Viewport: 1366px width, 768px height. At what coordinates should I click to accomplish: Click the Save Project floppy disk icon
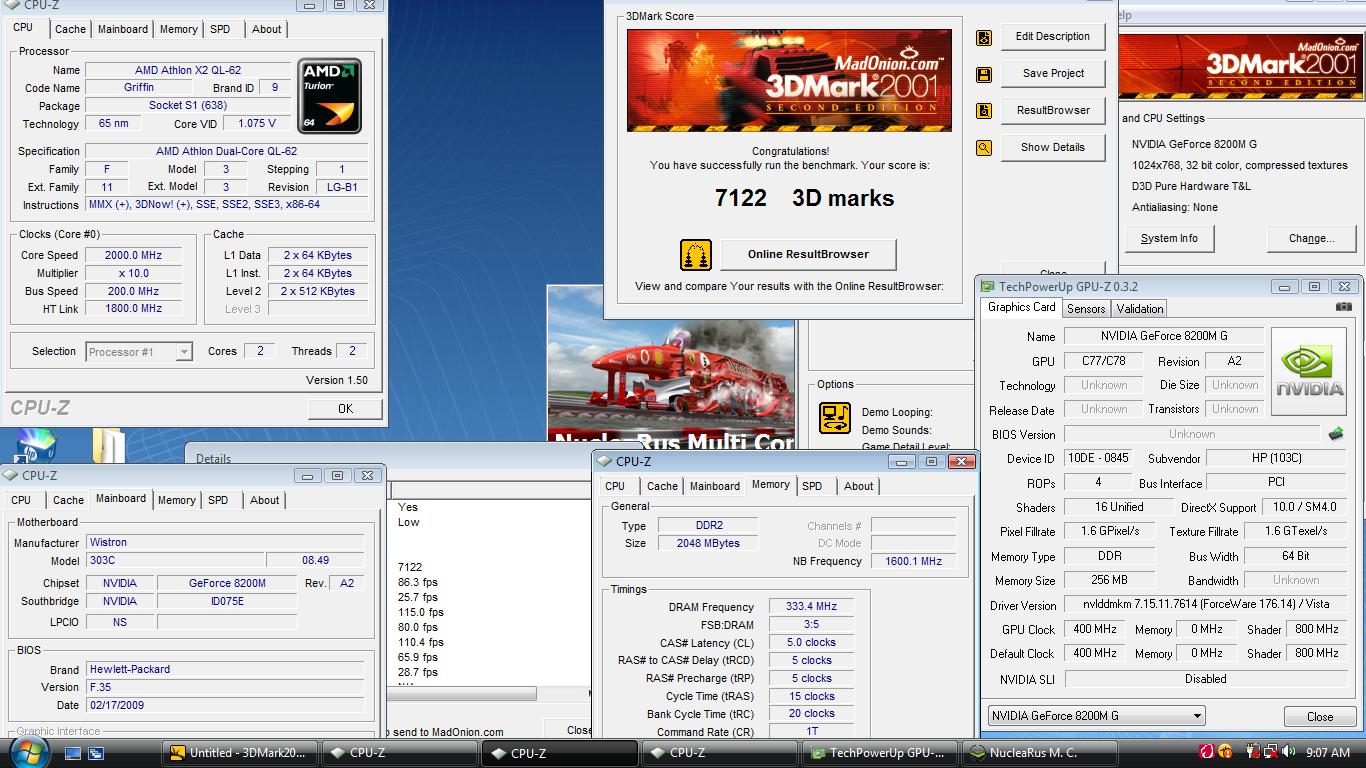984,75
